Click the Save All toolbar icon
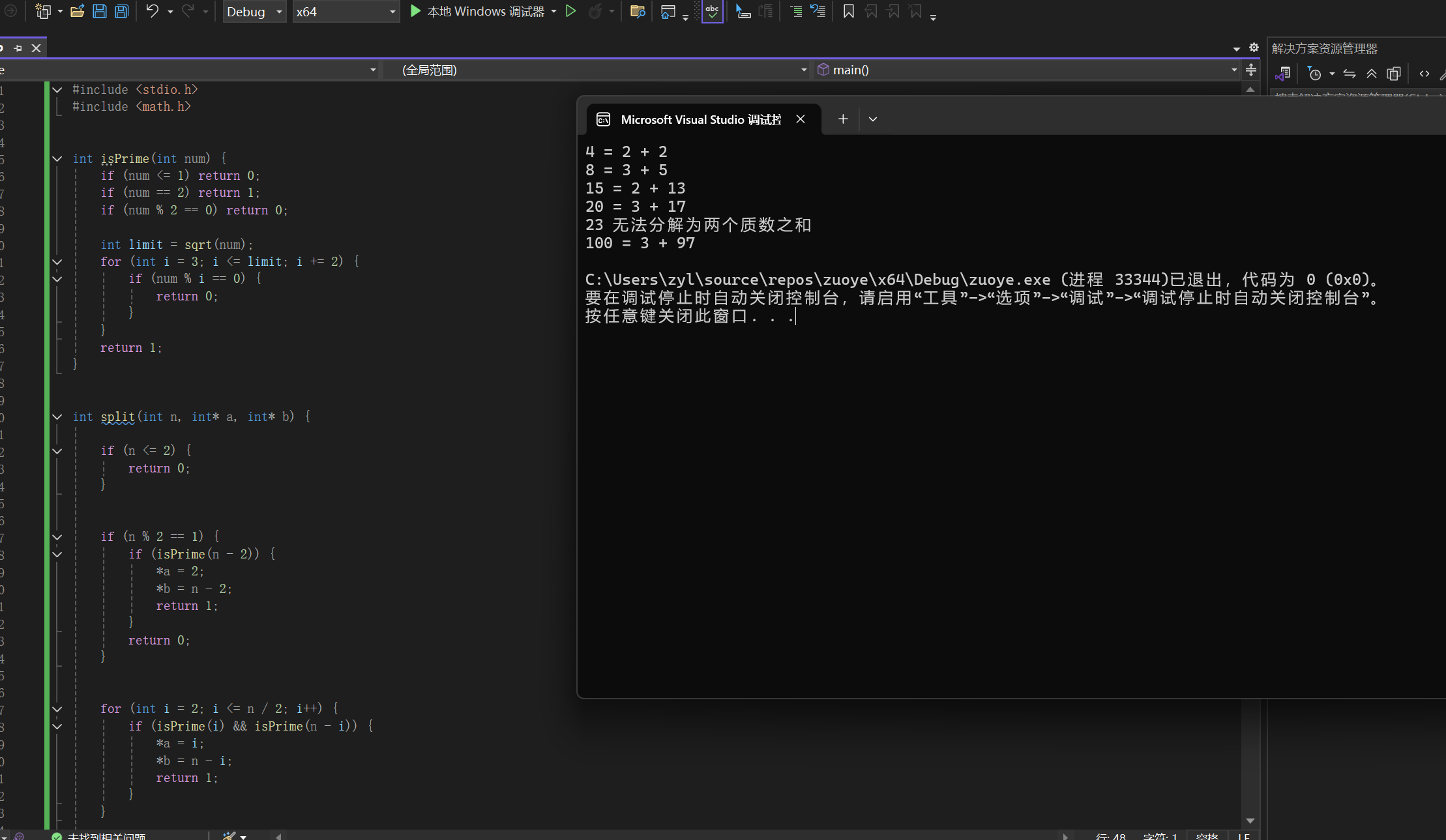 click(122, 11)
